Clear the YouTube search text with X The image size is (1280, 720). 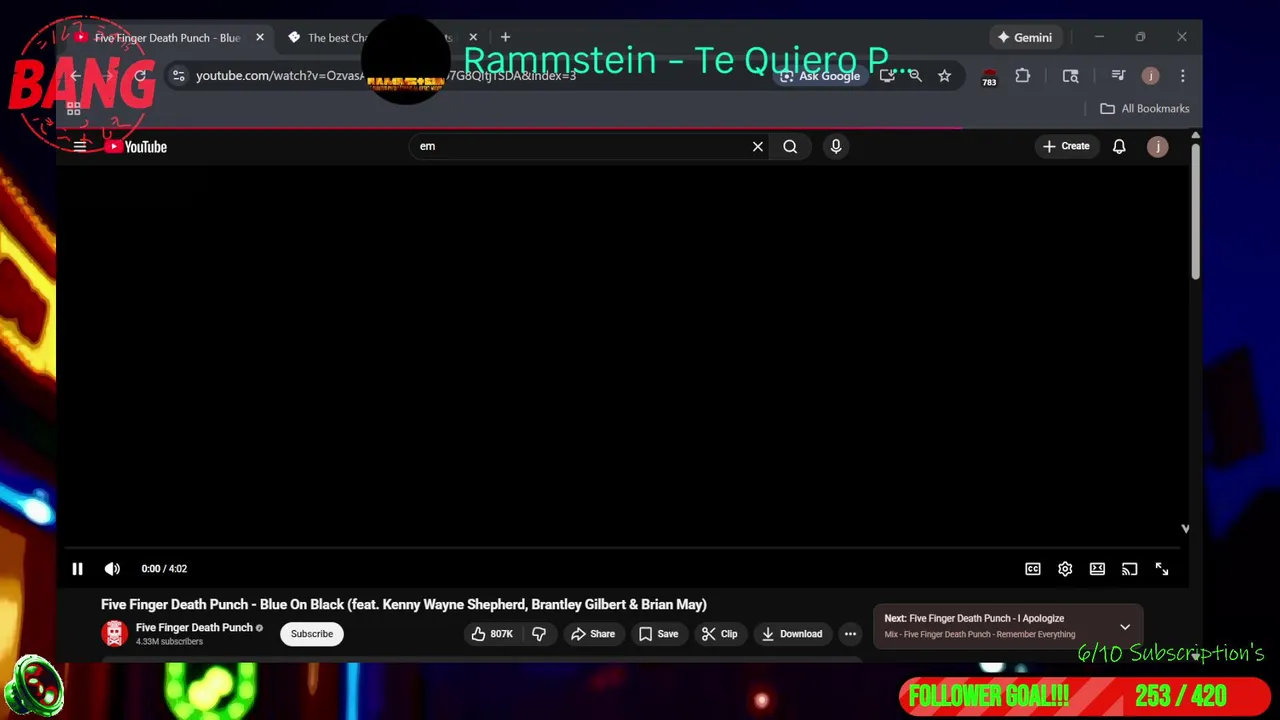(758, 146)
